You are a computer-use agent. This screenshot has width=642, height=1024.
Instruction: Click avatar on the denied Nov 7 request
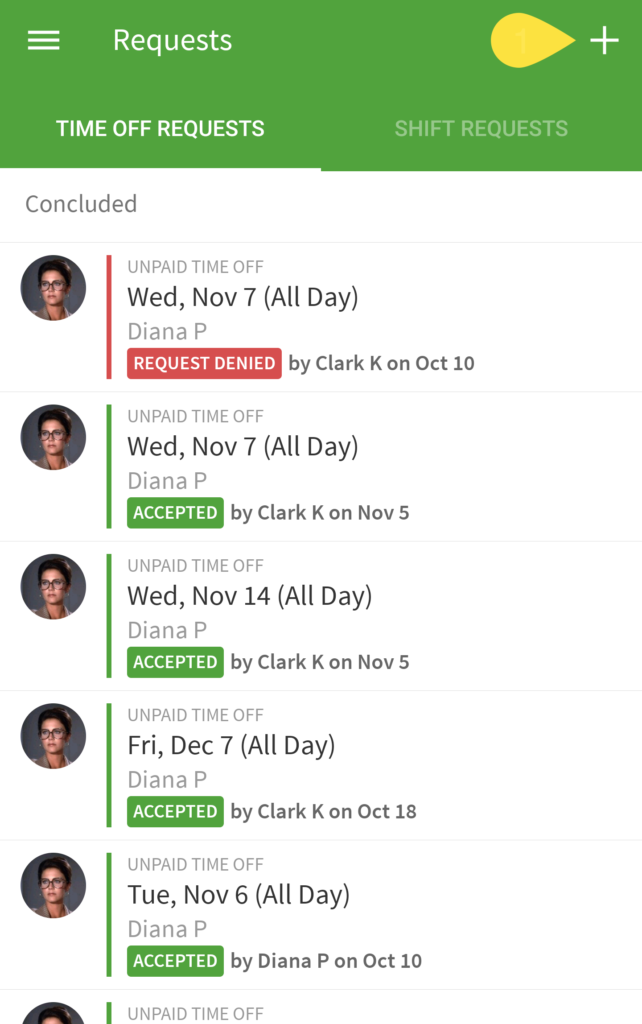pyautogui.click(x=53, y=288)
